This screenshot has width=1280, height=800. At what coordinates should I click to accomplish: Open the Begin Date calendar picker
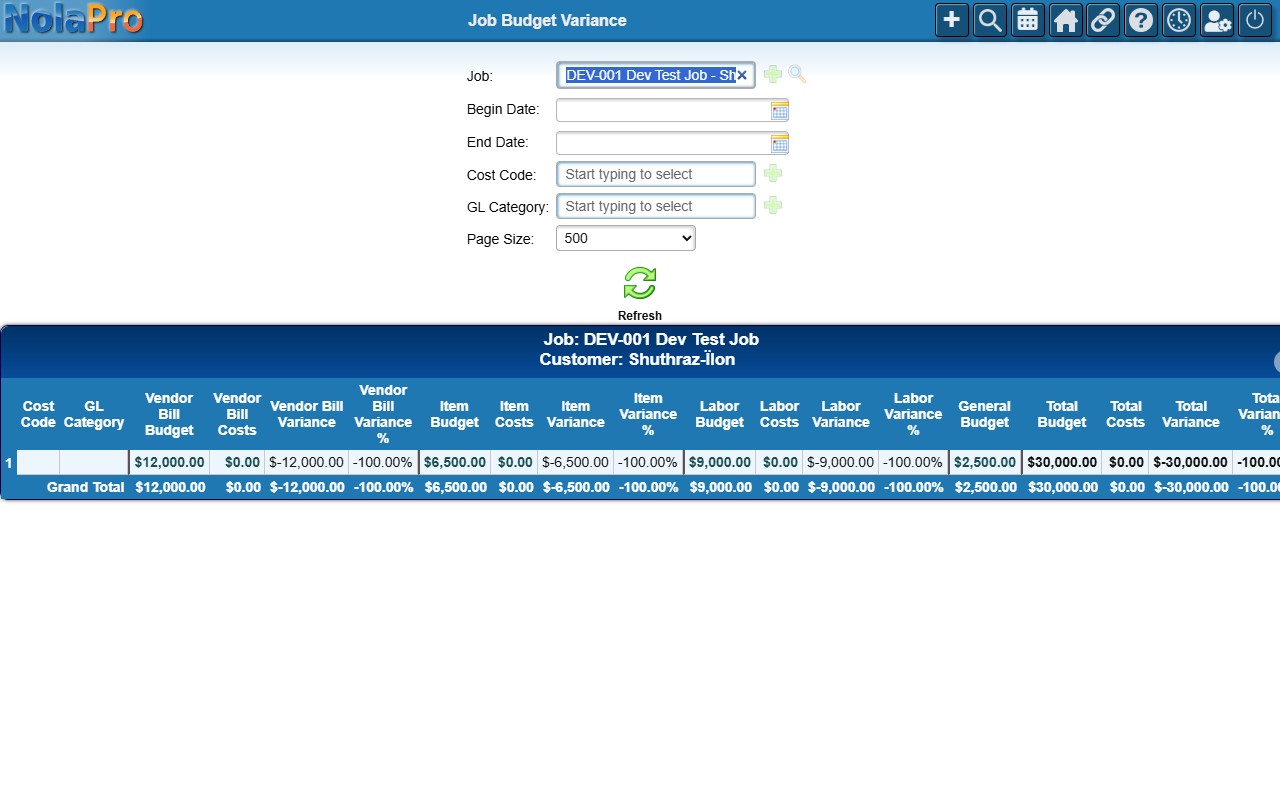click(780, 110)
